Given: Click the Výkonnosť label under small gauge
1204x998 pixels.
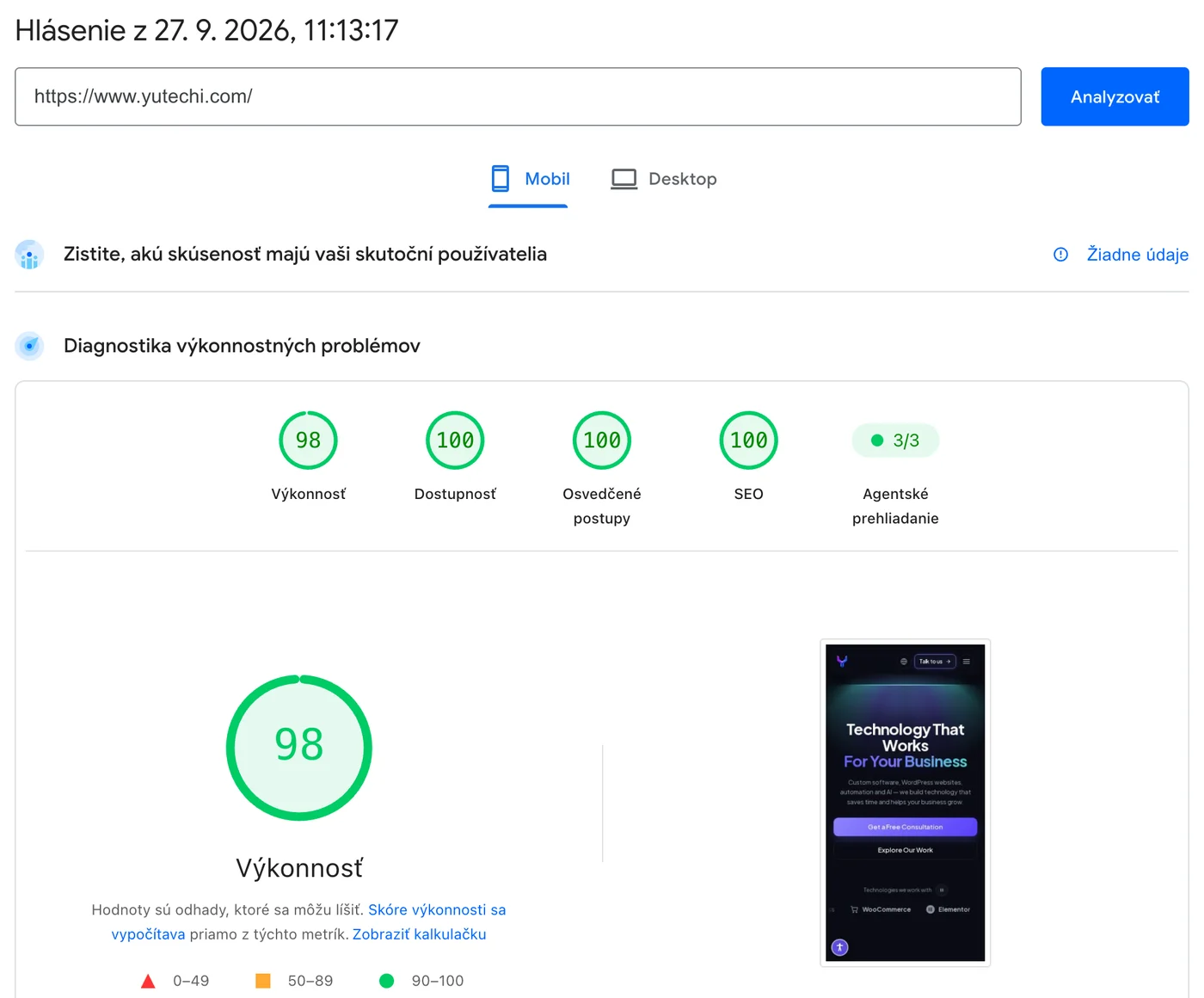Looking at the screenshot, I should coord(309,494).
